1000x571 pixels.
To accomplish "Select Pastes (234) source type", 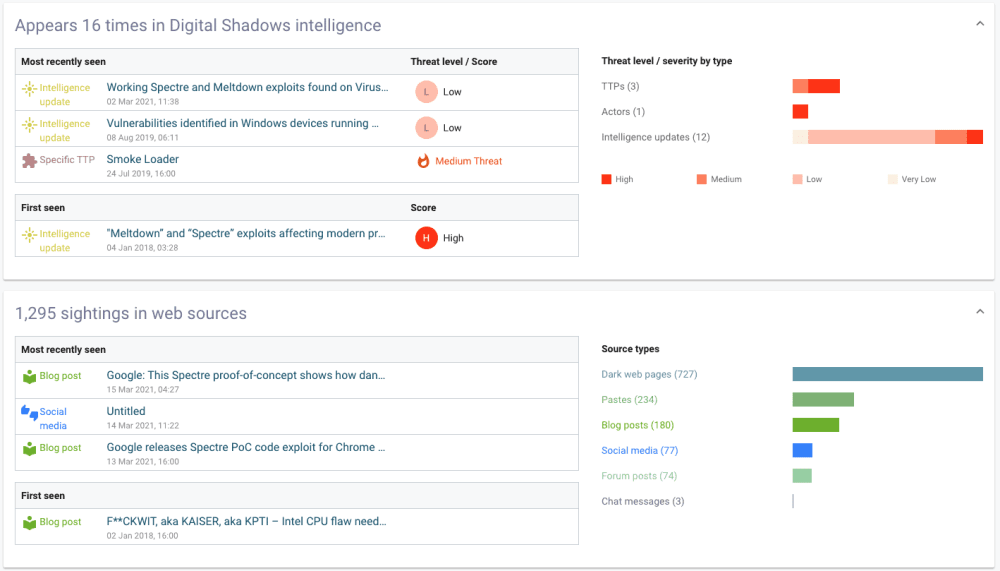I will (629, 399).
